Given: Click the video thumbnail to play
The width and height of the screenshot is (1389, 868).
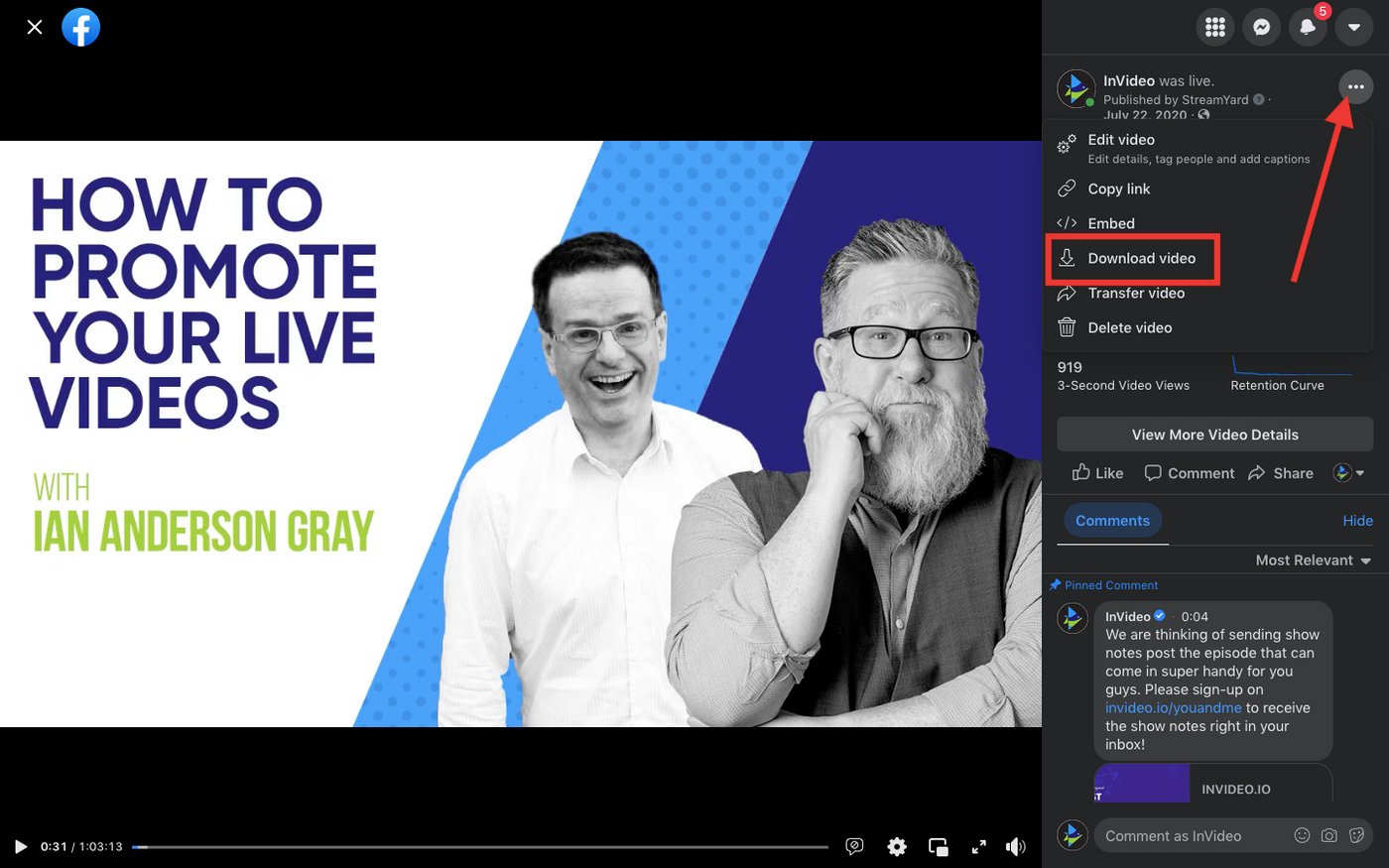Looking at the screenshot, I should point(521,434).
